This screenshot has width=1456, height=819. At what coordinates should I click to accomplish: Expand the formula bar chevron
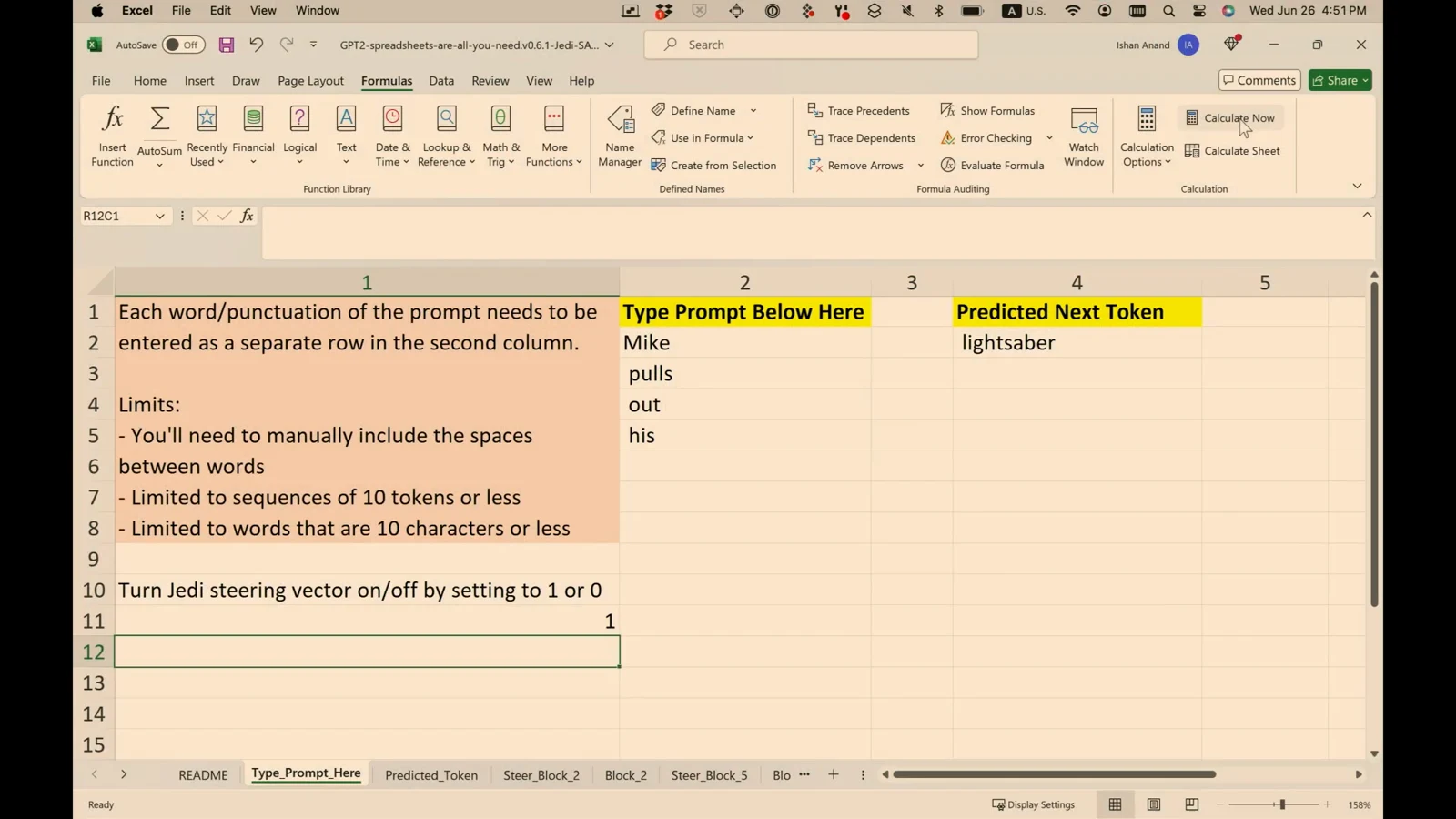click(x=1367, y=215)
